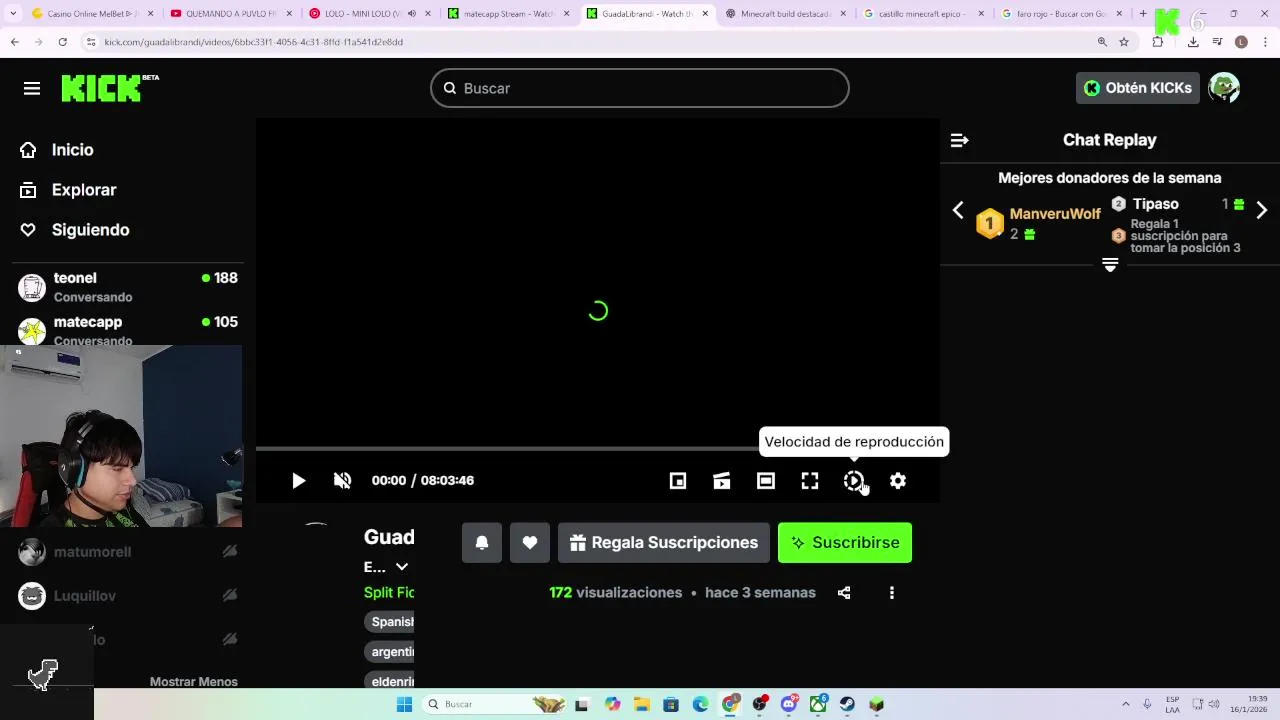Select the Spanish tag
Viewport: 1280px width, 720px height.
click(390, 622)
